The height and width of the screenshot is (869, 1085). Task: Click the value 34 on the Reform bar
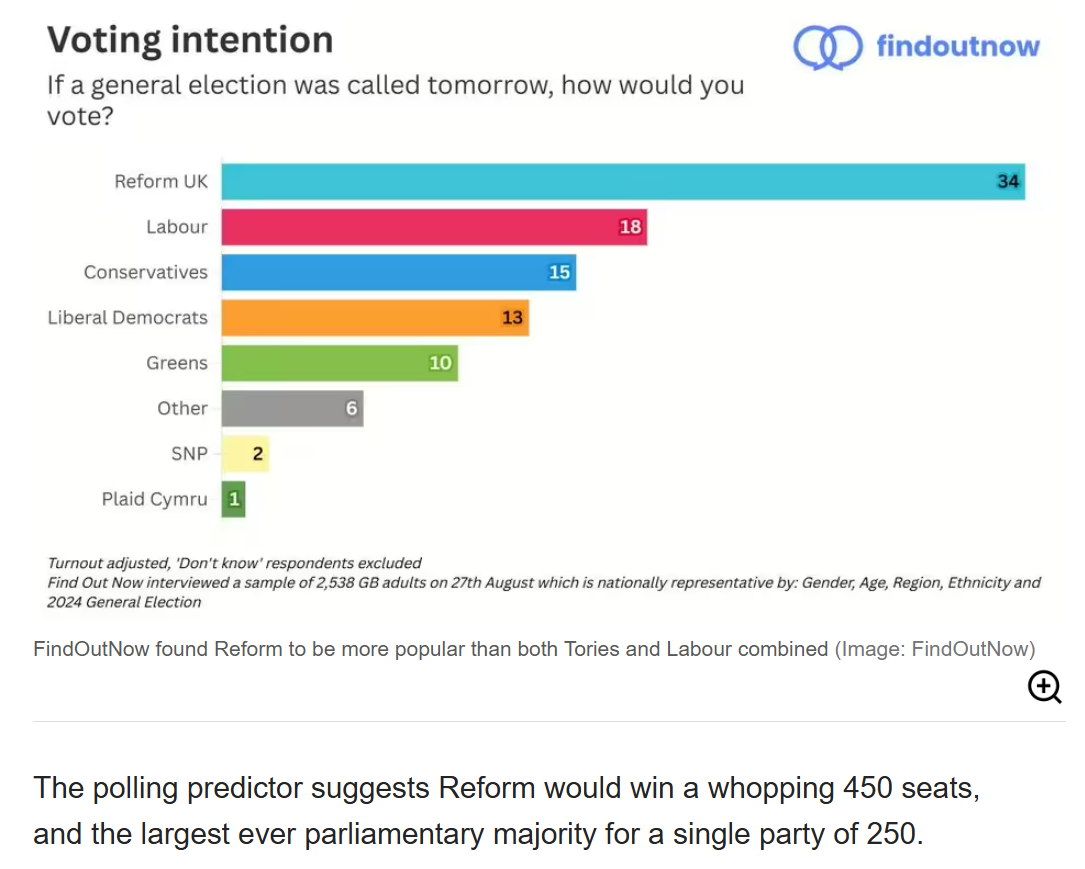coord(1007,181)
